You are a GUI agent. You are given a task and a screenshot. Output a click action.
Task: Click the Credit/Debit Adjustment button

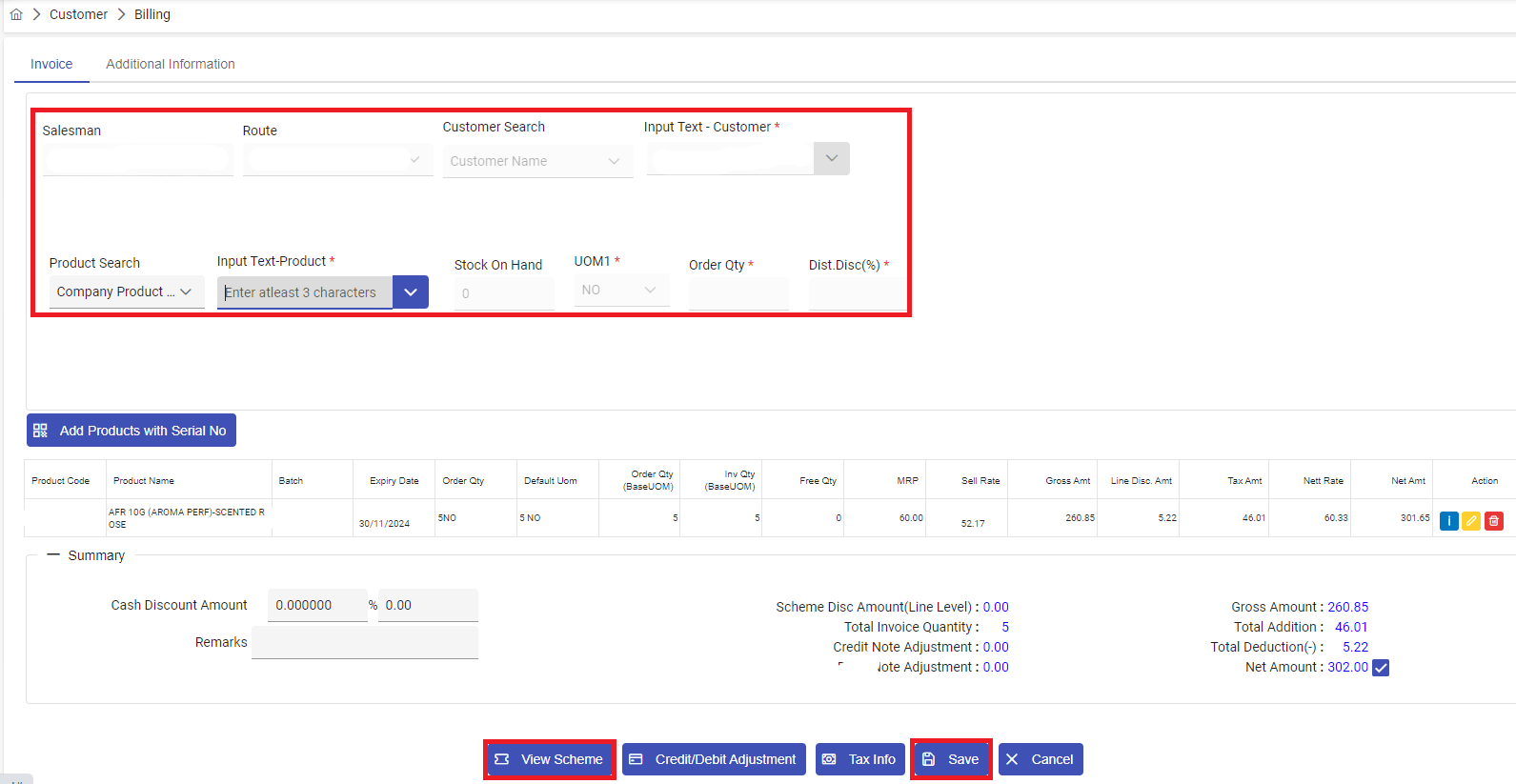tap(714, 759)
